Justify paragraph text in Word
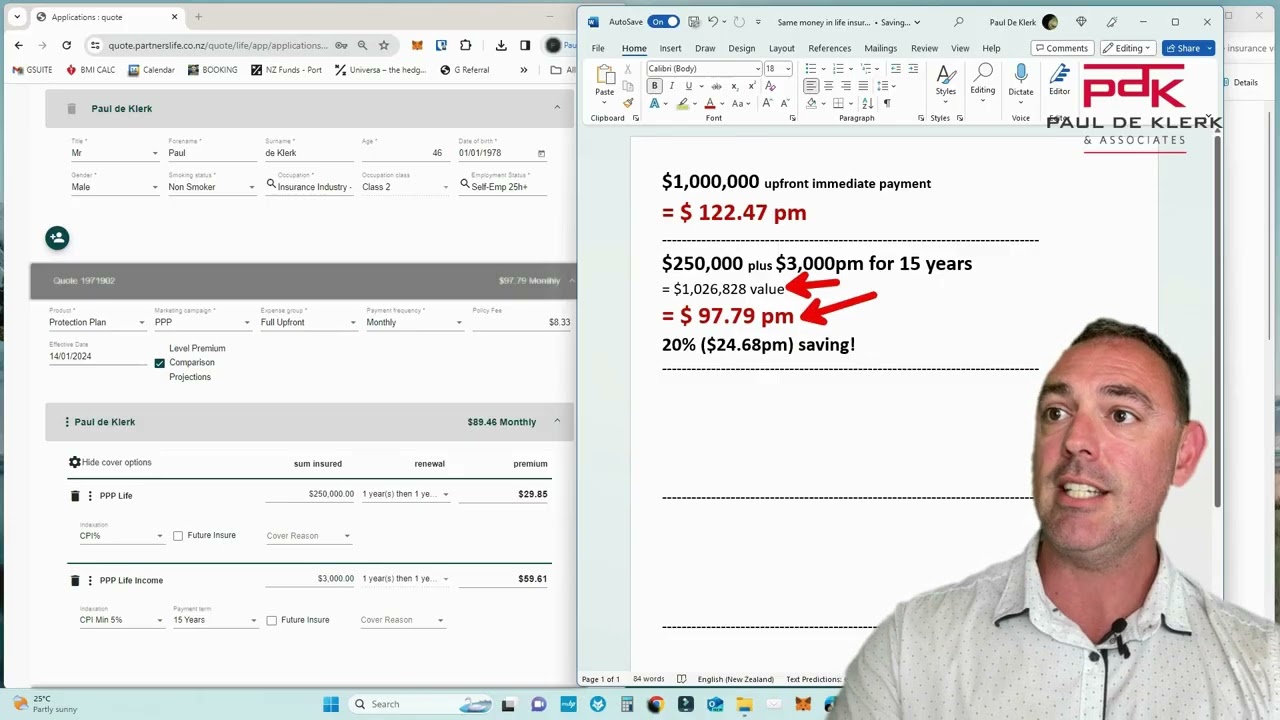Viewport: 1280px width, 720px height. coord(863,86)
